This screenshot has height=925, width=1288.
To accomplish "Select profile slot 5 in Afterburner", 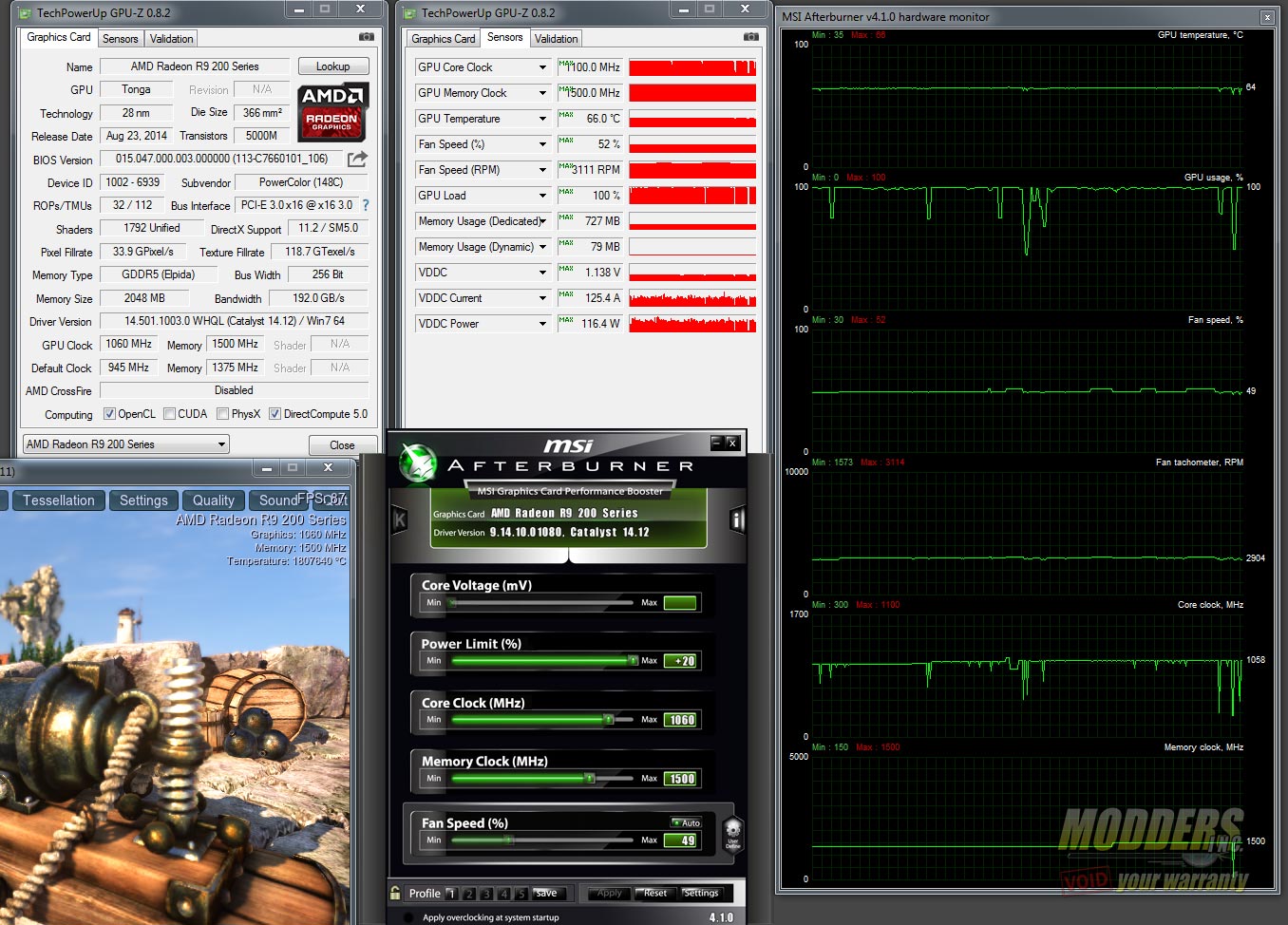I will click(521, 894).
